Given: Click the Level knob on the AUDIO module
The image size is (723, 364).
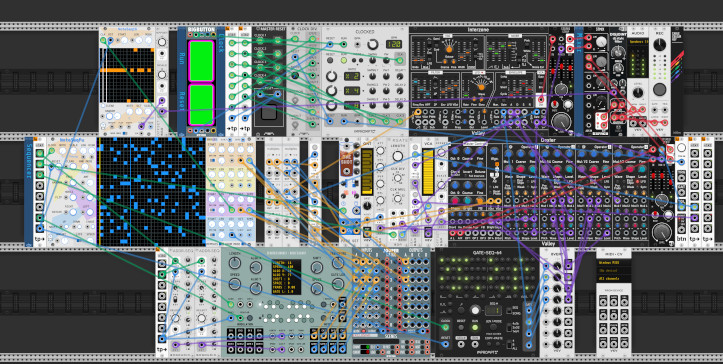Looking at the screenshot, I should (x=638, y=93).
